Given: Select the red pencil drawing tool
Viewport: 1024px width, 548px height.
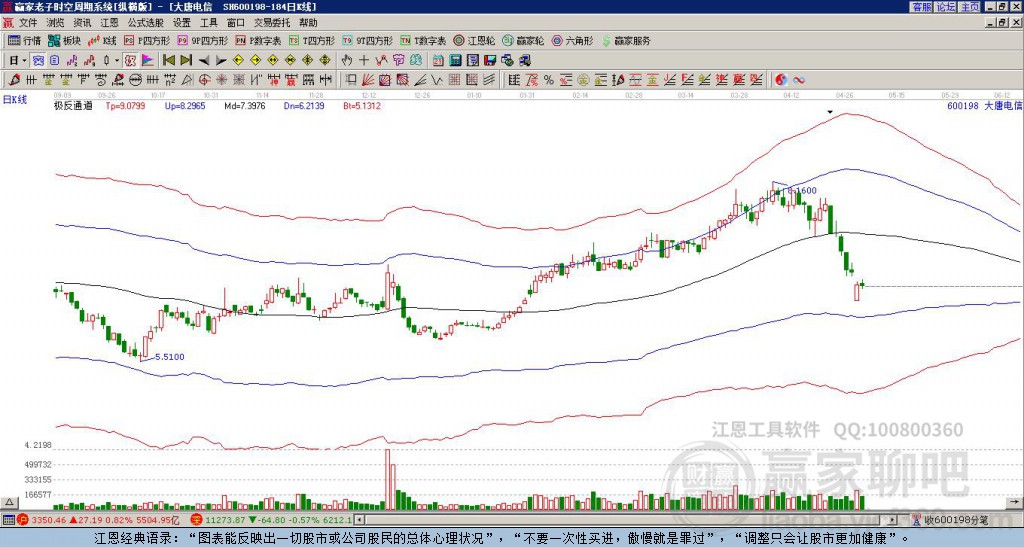Looking at the screenshot, I should pos(14,80).
